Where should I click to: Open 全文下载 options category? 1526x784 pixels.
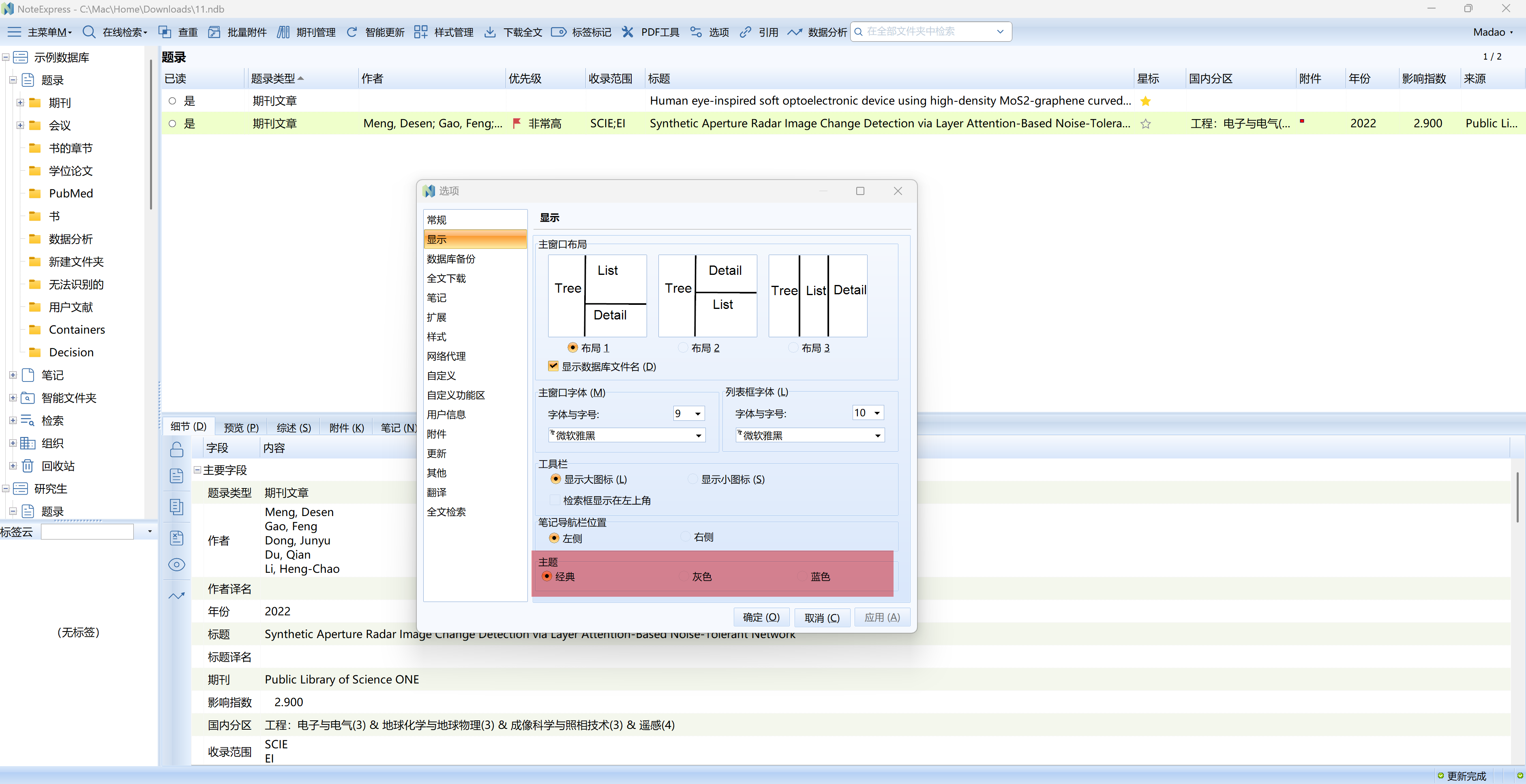click(x=475, y=278)
